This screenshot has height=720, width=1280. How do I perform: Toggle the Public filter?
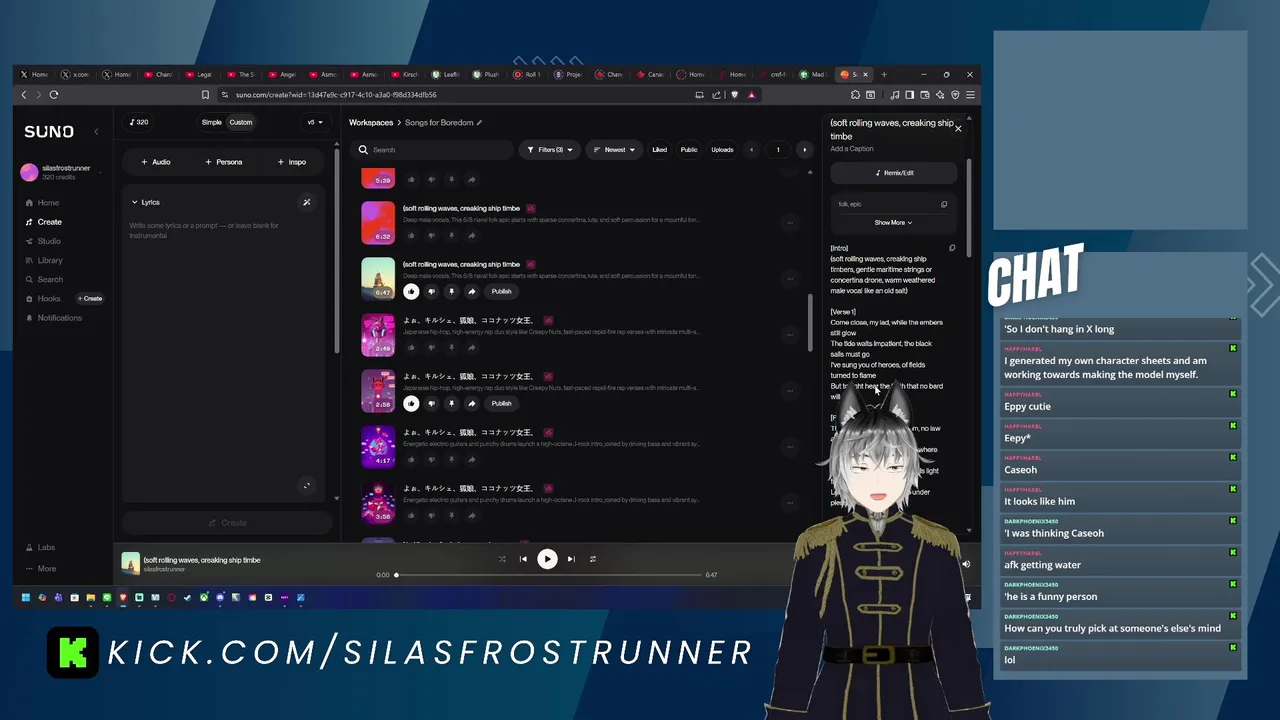click(x=689, y=150)
